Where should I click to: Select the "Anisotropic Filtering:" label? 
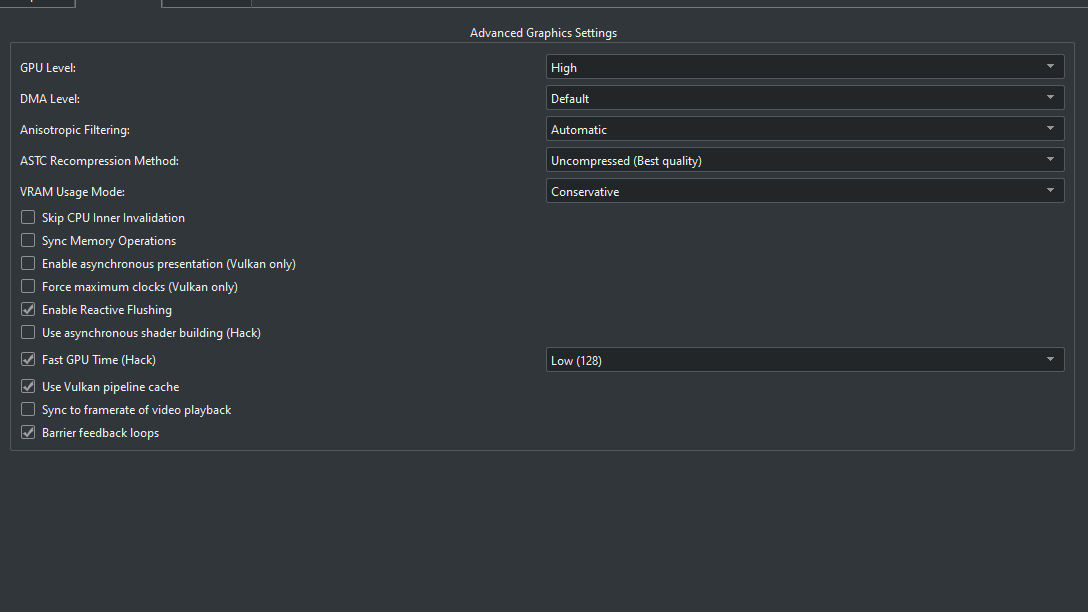pyautogui.click(x=75, y=130)
